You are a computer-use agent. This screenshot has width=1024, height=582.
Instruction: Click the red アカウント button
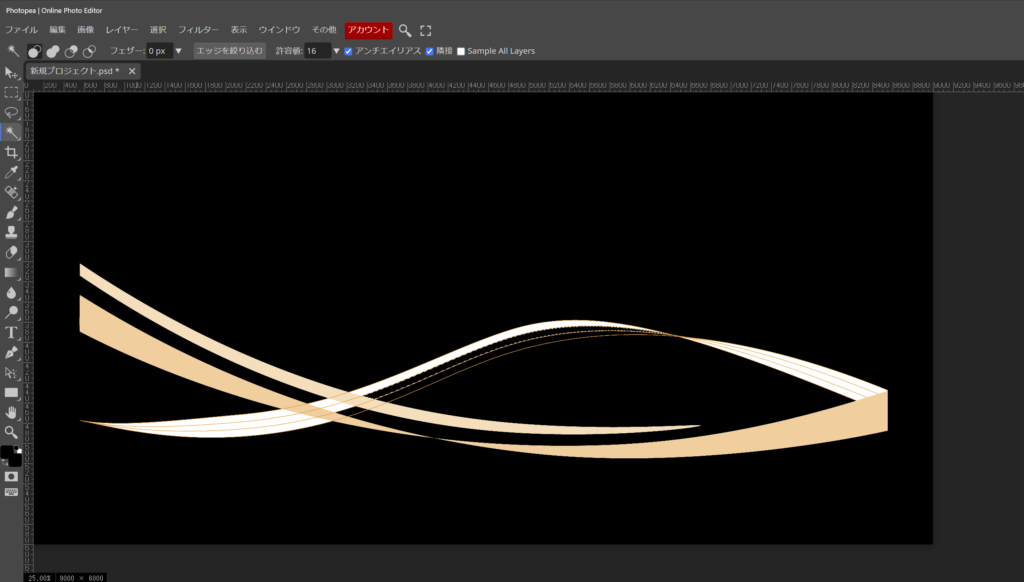click(x=368, y=30)
